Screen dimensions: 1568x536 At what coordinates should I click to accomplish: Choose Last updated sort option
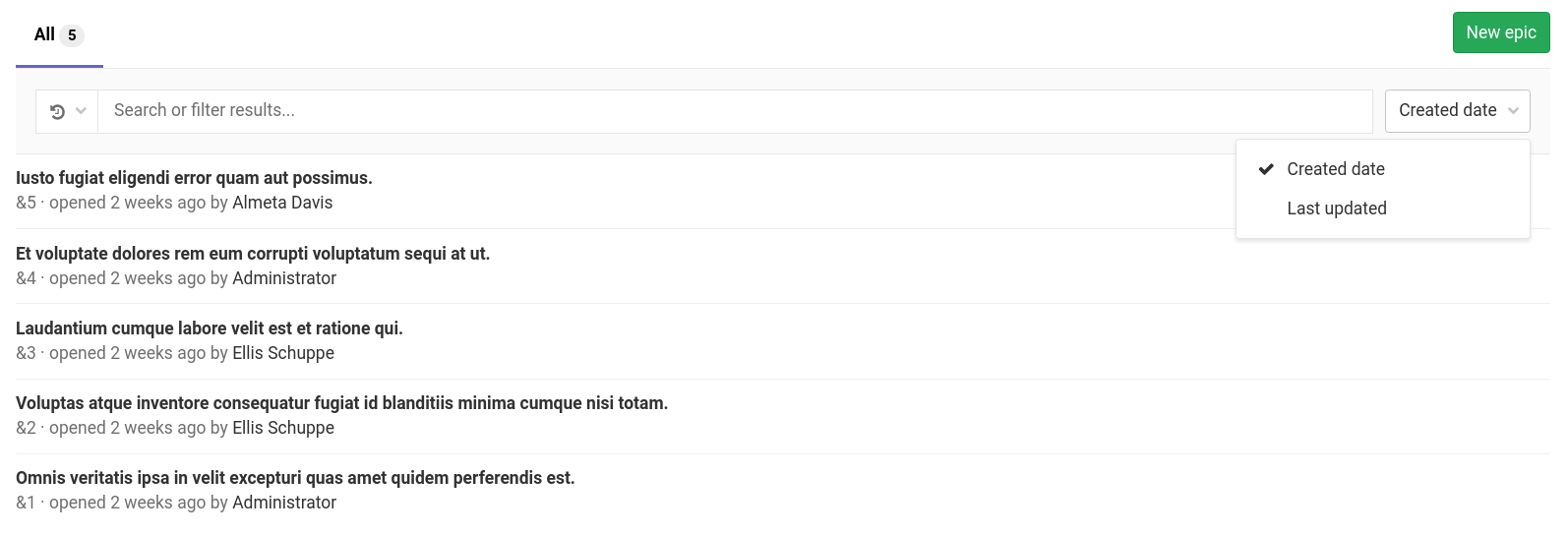click(x=1336, y=208)
